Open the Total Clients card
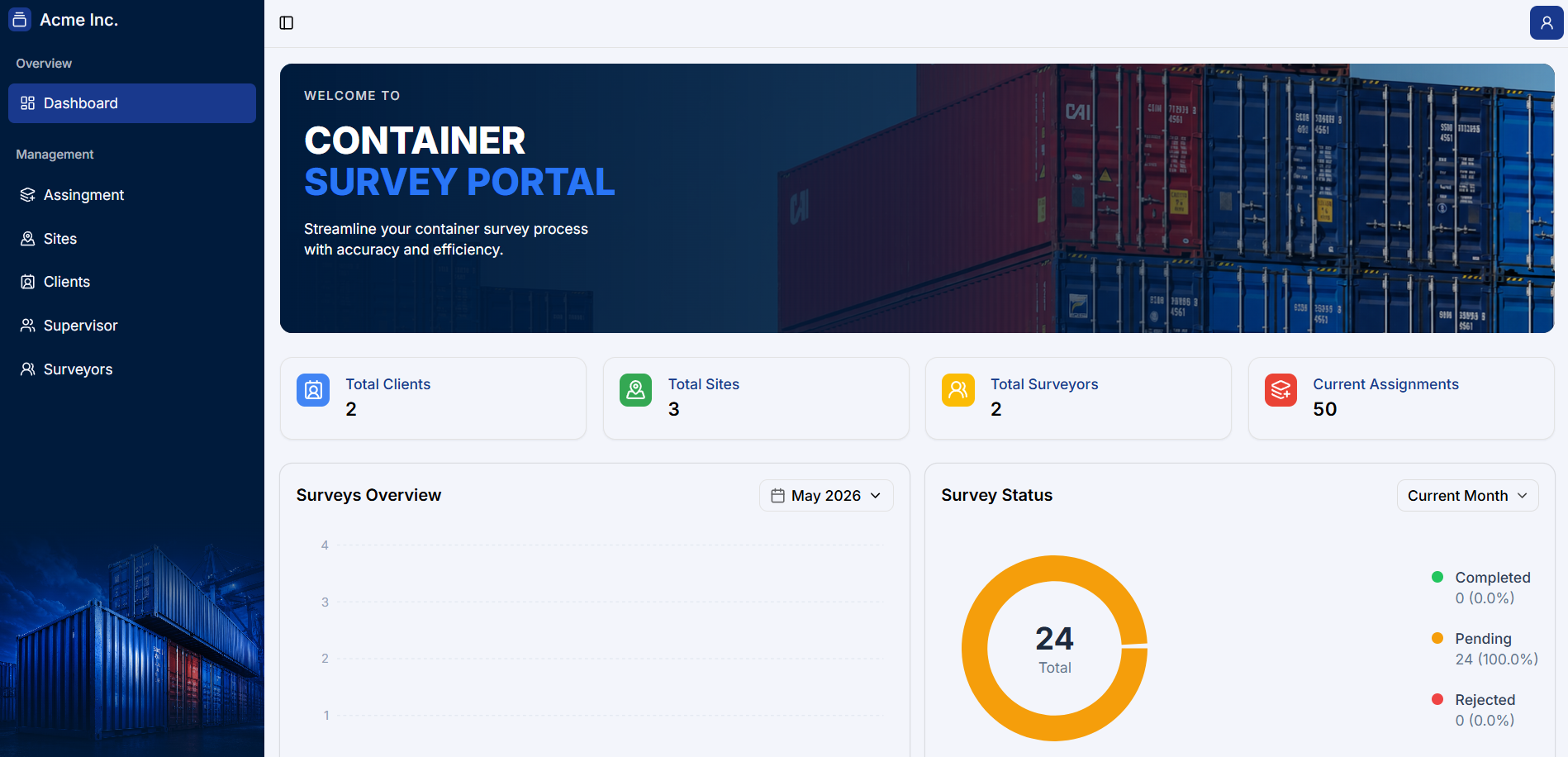The width and height of the screenshot is (1568, 757). coord(433,398)
